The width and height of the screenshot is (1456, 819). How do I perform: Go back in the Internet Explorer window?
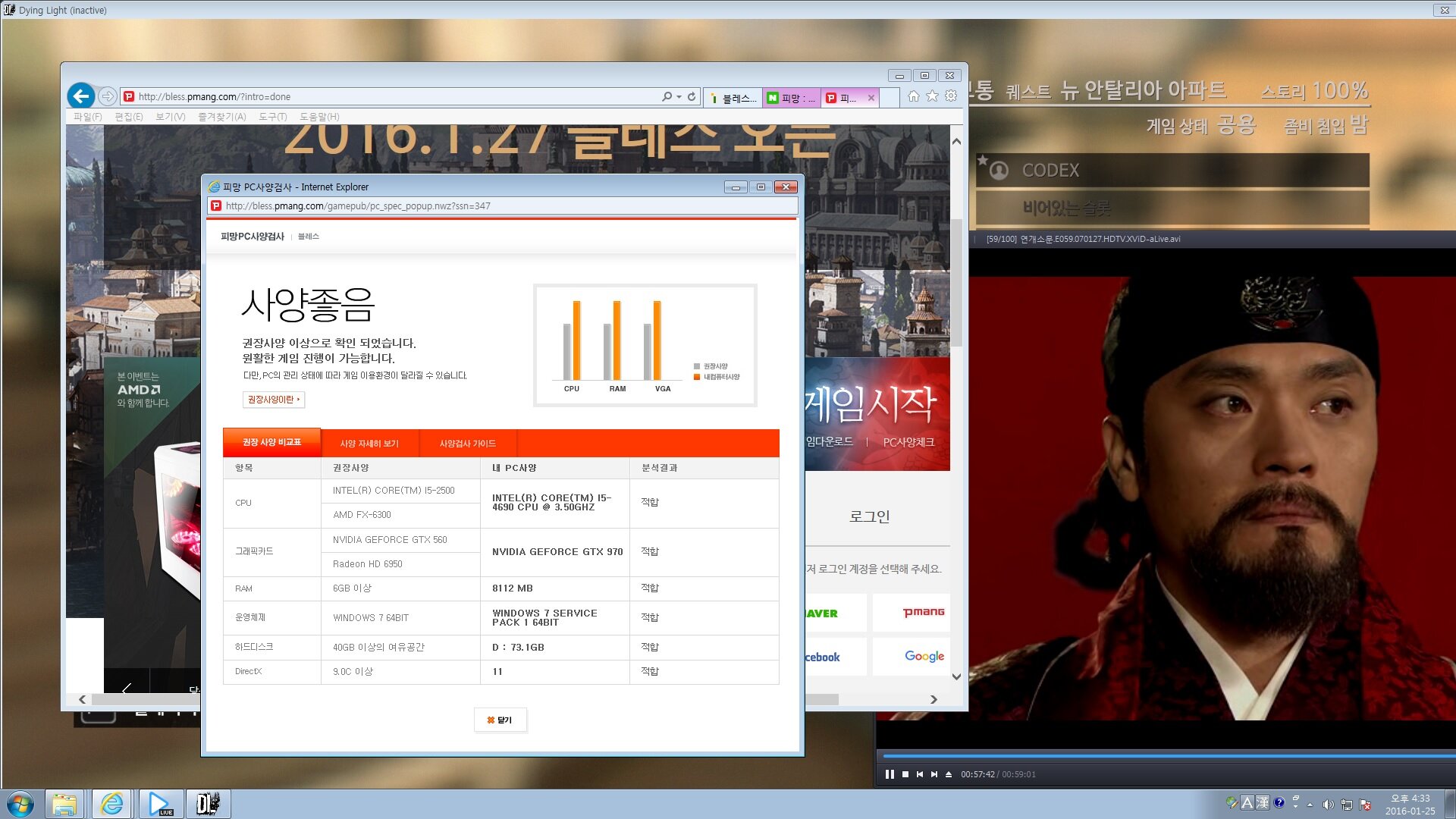click(81, 96)
